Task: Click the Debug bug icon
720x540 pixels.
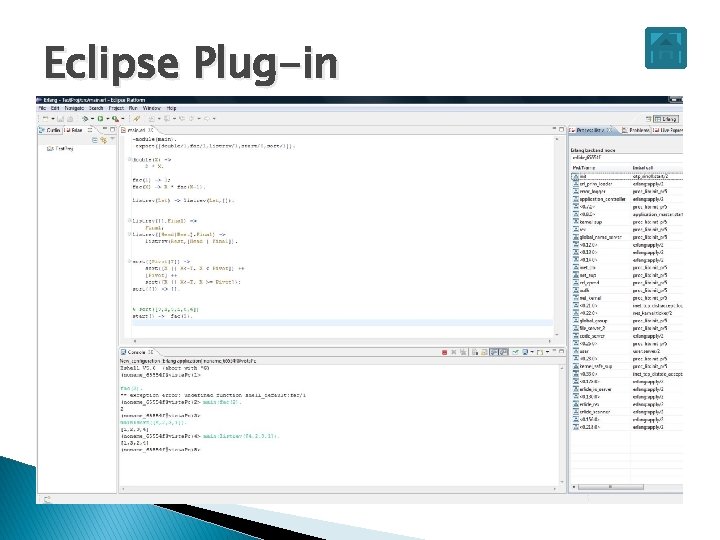Action: pos(85,119)
